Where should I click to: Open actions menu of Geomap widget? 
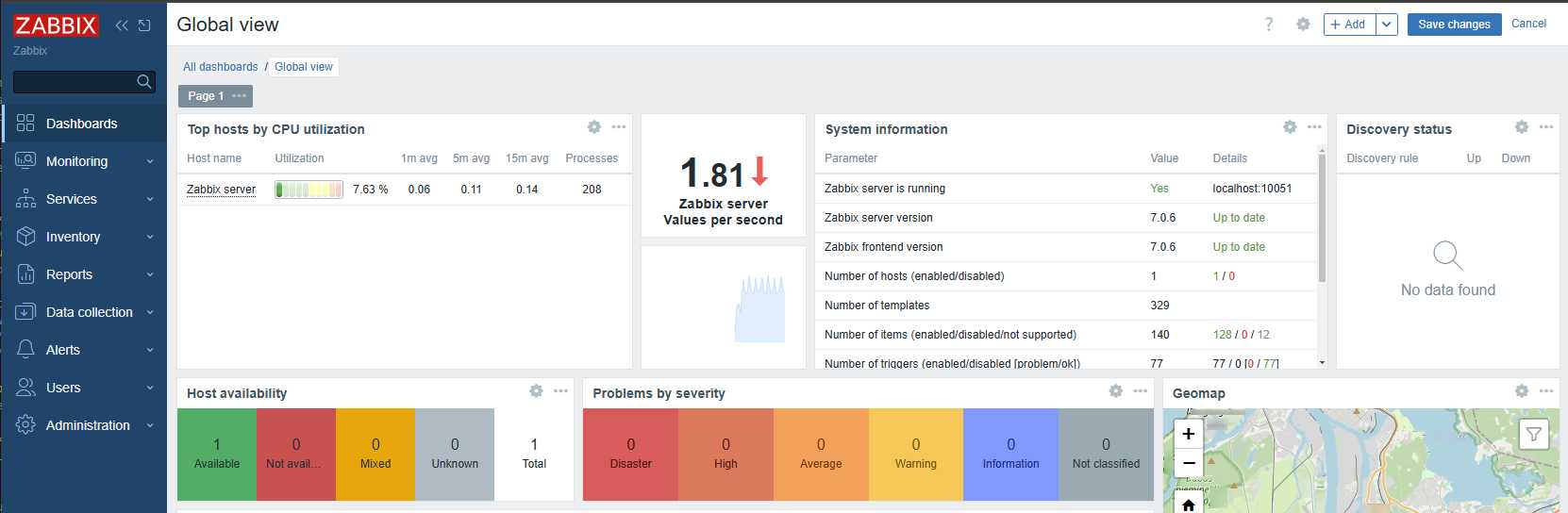[1546, 390]
